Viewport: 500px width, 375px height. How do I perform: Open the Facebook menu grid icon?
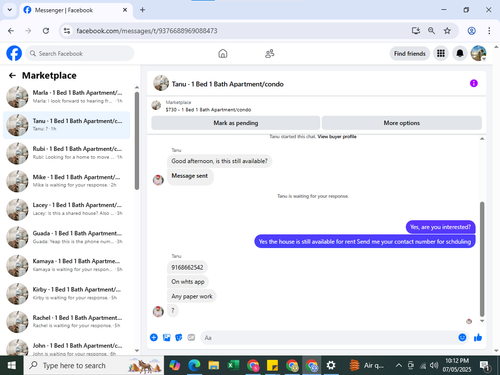click(x=441, y=53)
